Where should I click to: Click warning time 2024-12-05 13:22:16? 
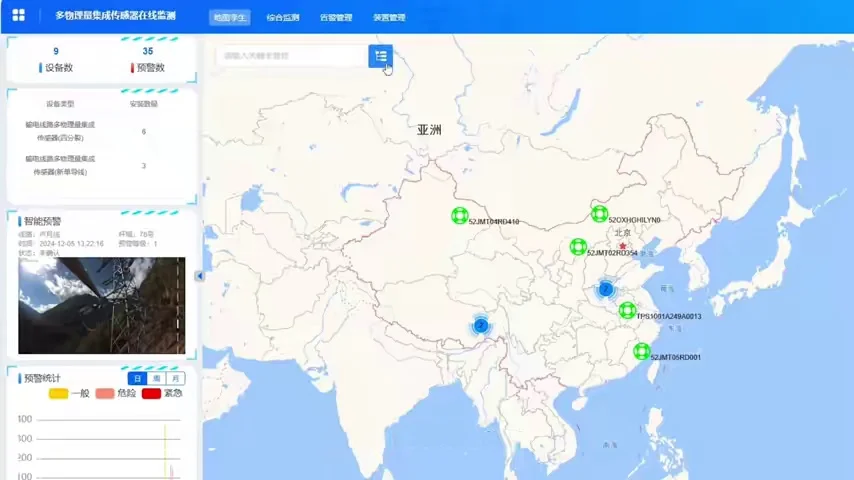[x=71, y=244]
